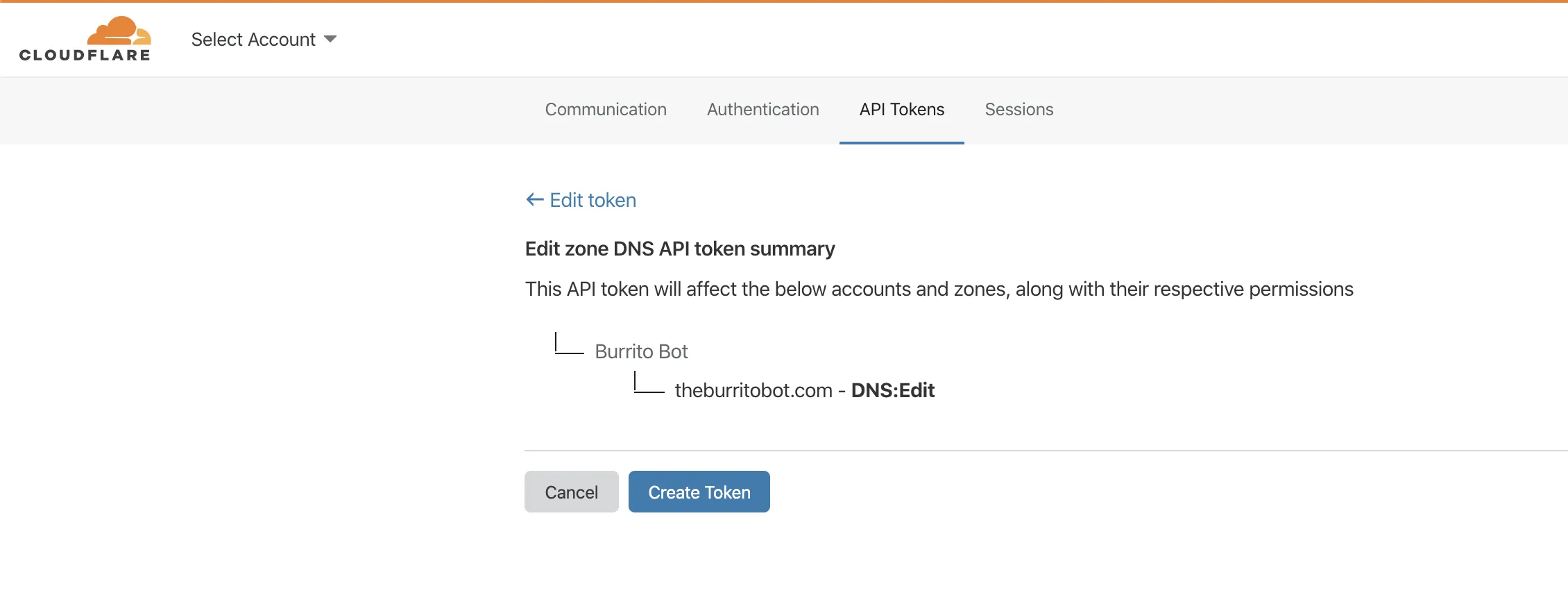Switch to the Communication tab

[x=605, y=110]
